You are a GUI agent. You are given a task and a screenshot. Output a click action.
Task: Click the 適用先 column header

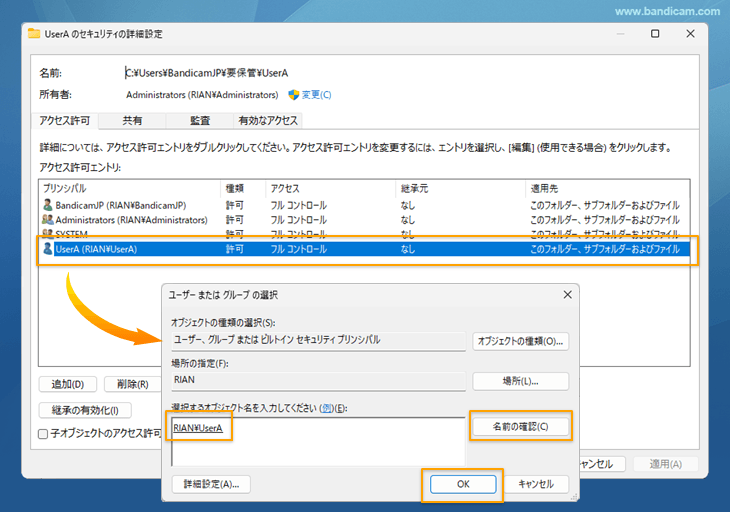click(607, 189)
